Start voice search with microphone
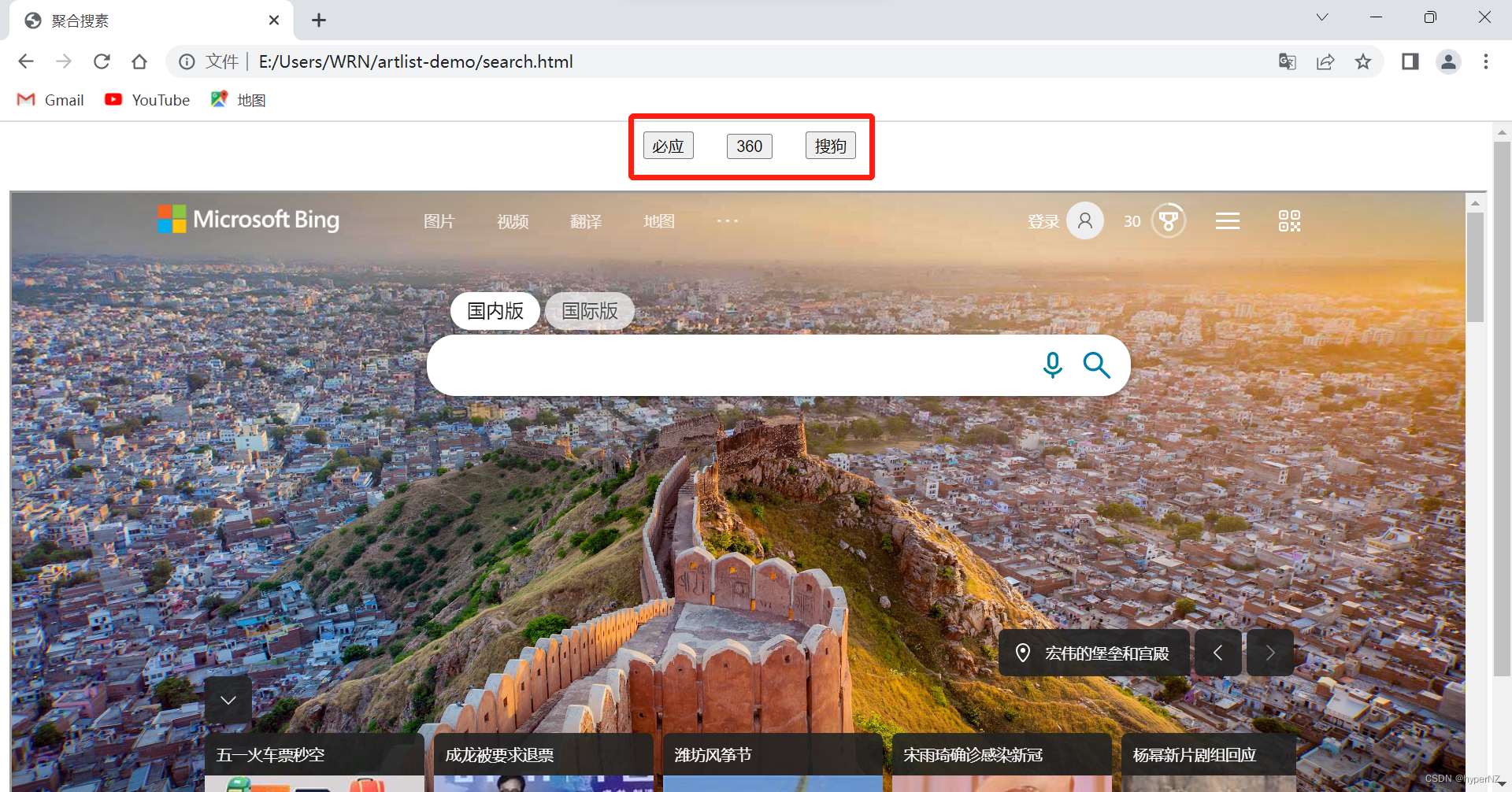Viewport: 1512px width, 792px height. tap(1053, 365)
